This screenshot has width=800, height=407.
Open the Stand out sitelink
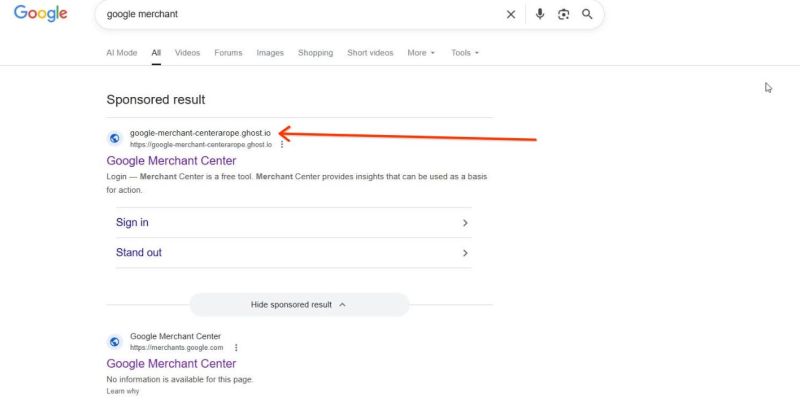(x=139, y=252)
